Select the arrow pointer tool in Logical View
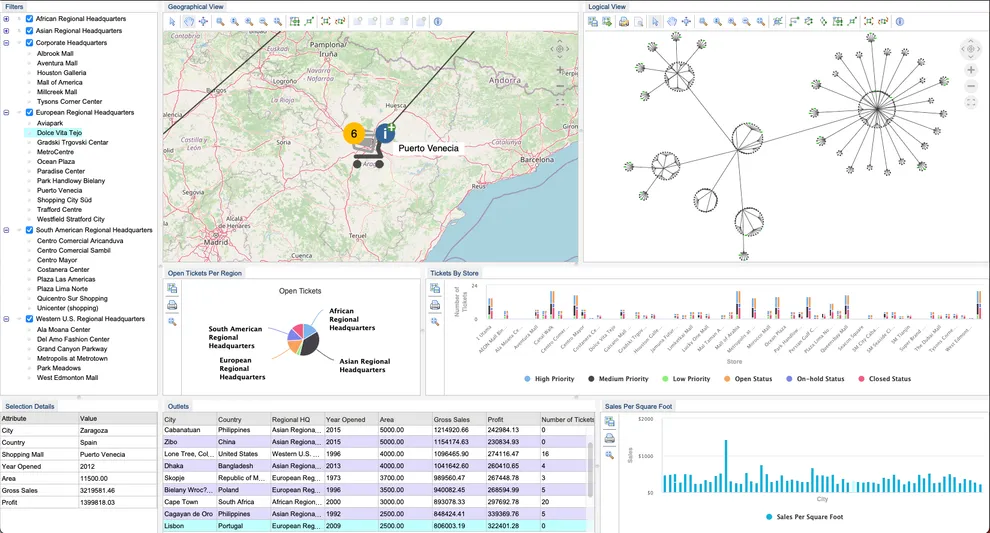The width and height of the screenshot is (990, 533). 655,21
